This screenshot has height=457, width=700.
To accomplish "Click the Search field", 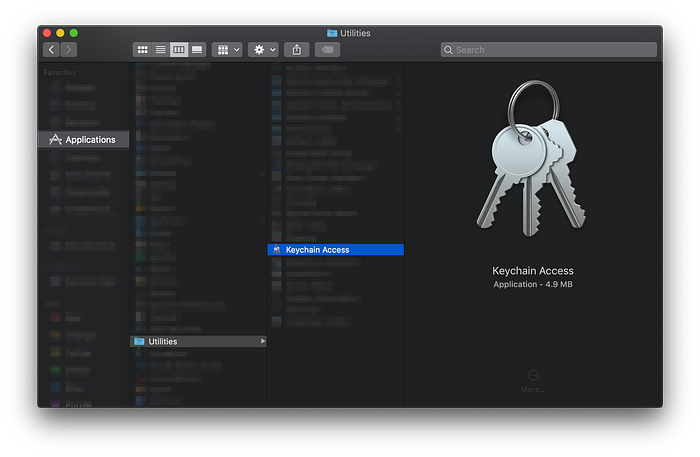I will 549,50.
